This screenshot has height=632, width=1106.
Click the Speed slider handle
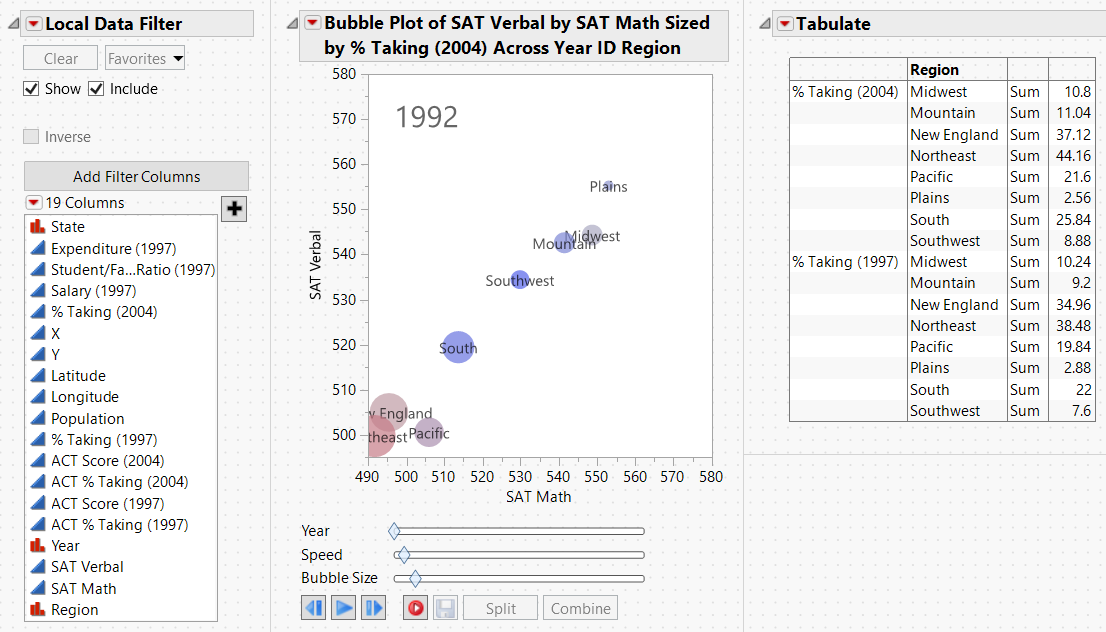[x=403, y=555]
